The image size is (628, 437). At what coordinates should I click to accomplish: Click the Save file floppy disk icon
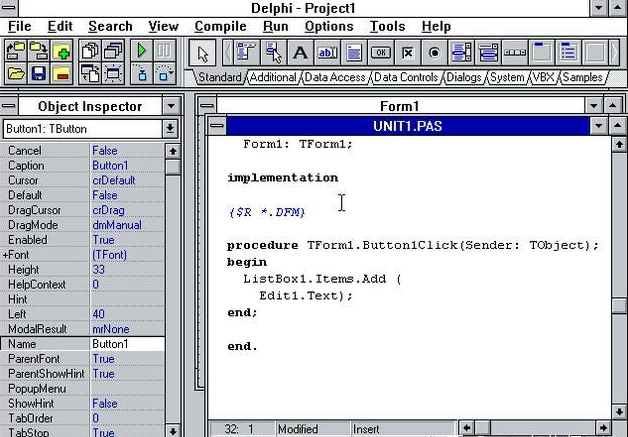click(x=40, y=73)
